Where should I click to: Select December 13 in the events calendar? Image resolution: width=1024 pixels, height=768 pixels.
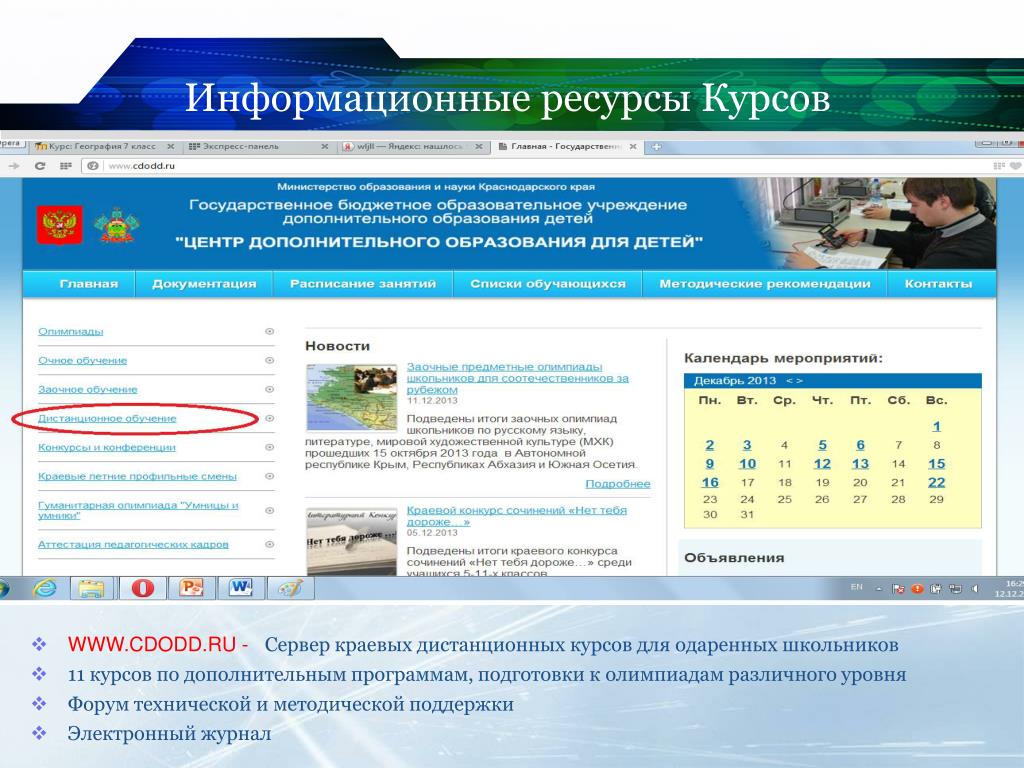pos(860,464)
